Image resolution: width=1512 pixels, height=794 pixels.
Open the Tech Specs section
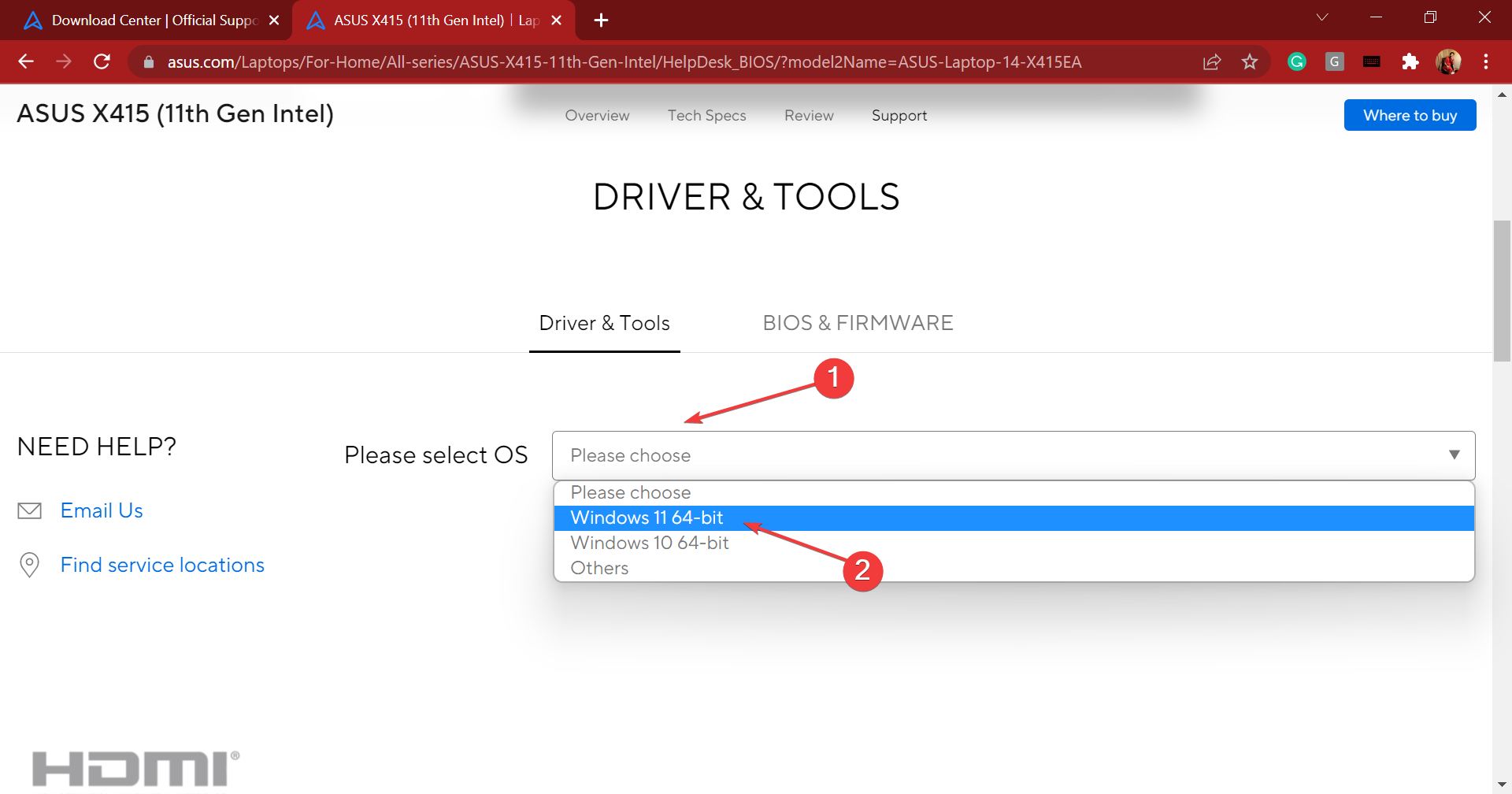coord(706,116)
